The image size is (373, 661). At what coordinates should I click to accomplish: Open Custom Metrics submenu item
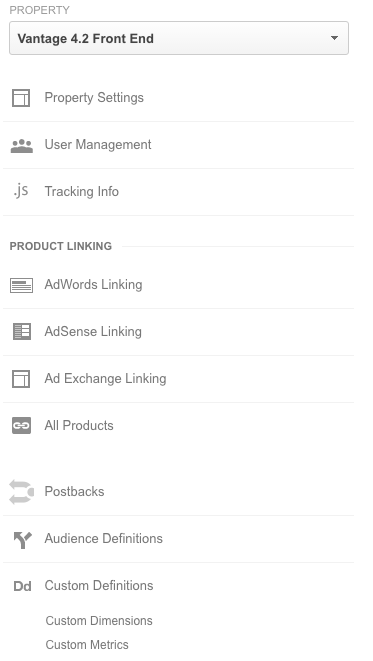click(87, 645)
